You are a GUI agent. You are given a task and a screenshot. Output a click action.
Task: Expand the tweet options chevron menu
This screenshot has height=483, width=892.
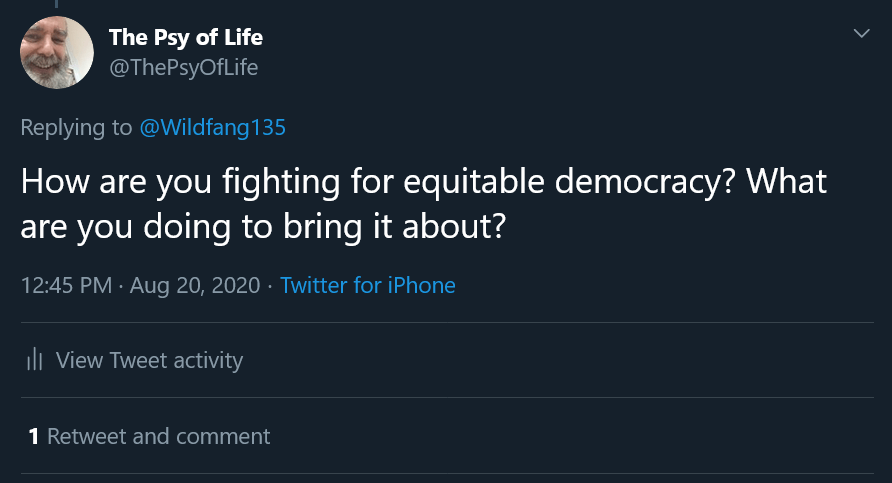pos(861,35)
